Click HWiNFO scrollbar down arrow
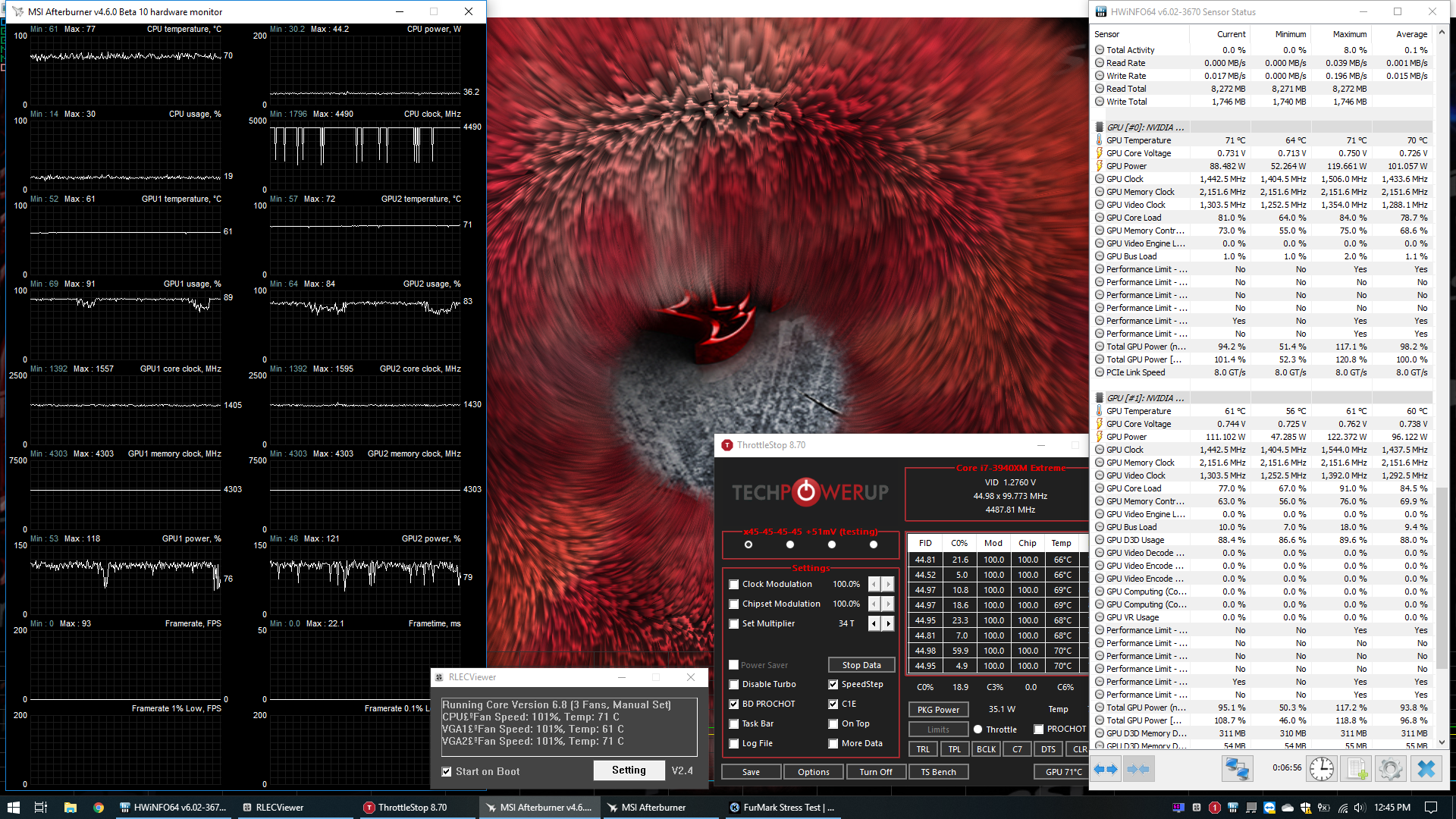 coord(1442,742)
